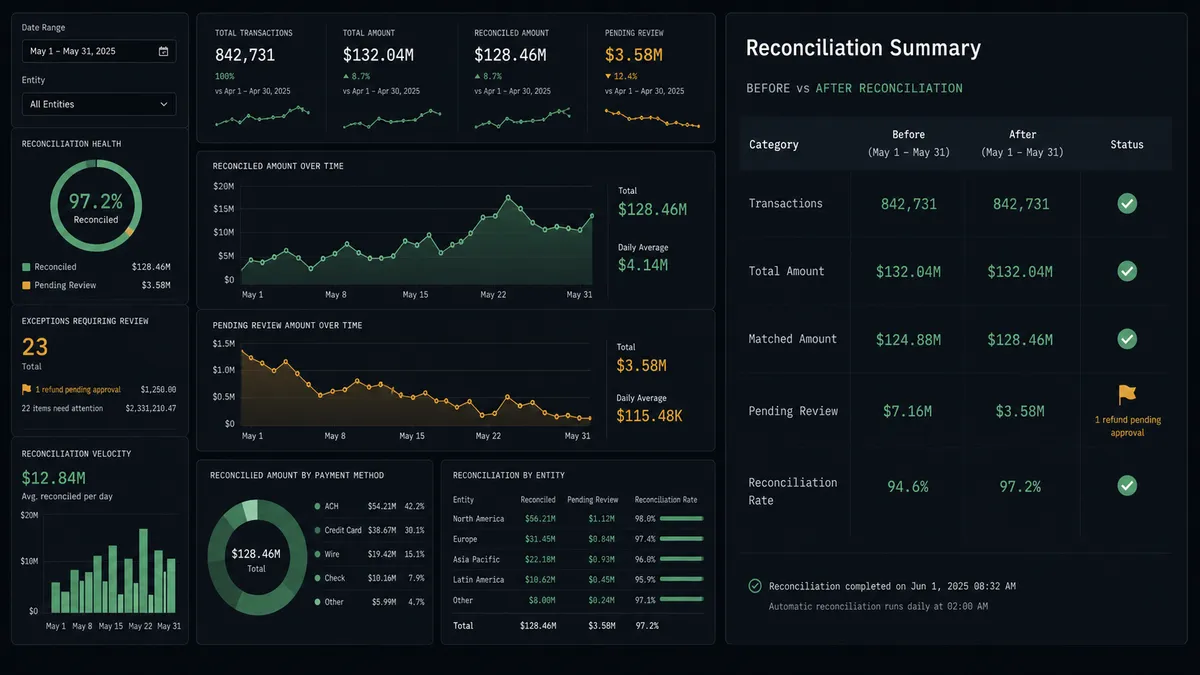
Task: Click the Reconciliation Summary heading
Action: (863, 48)
